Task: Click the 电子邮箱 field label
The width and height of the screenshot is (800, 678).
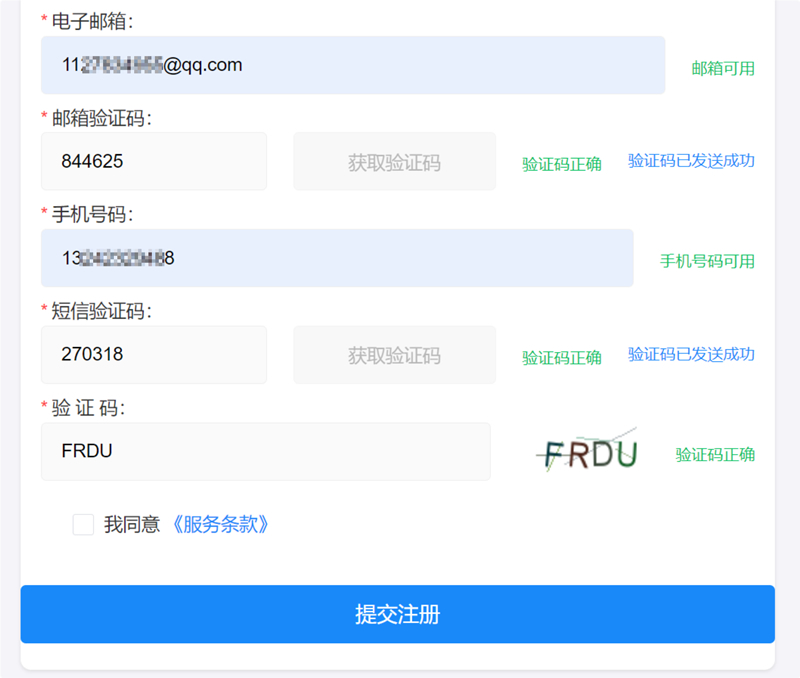Action: [x=92, y=21]
